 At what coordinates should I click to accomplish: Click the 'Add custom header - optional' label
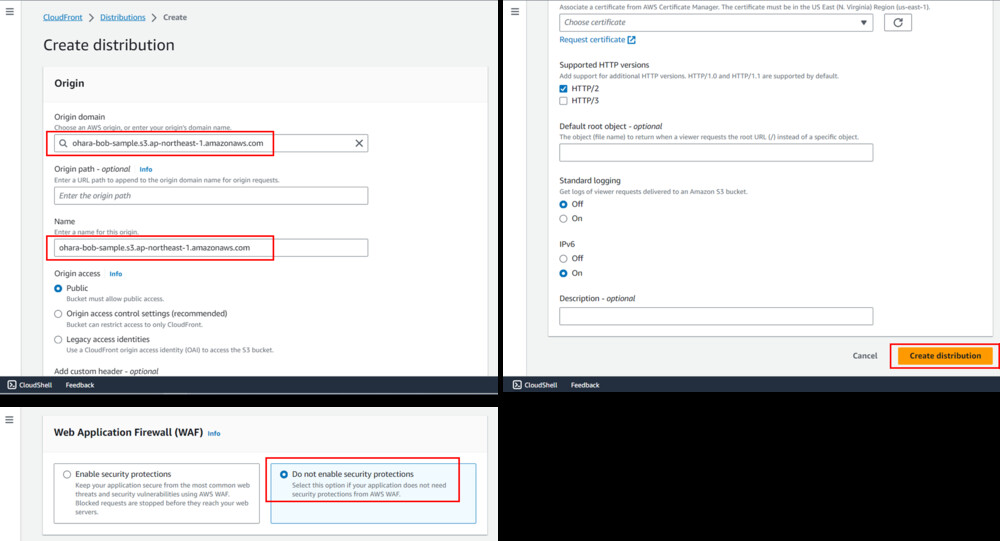click(106, 371)
